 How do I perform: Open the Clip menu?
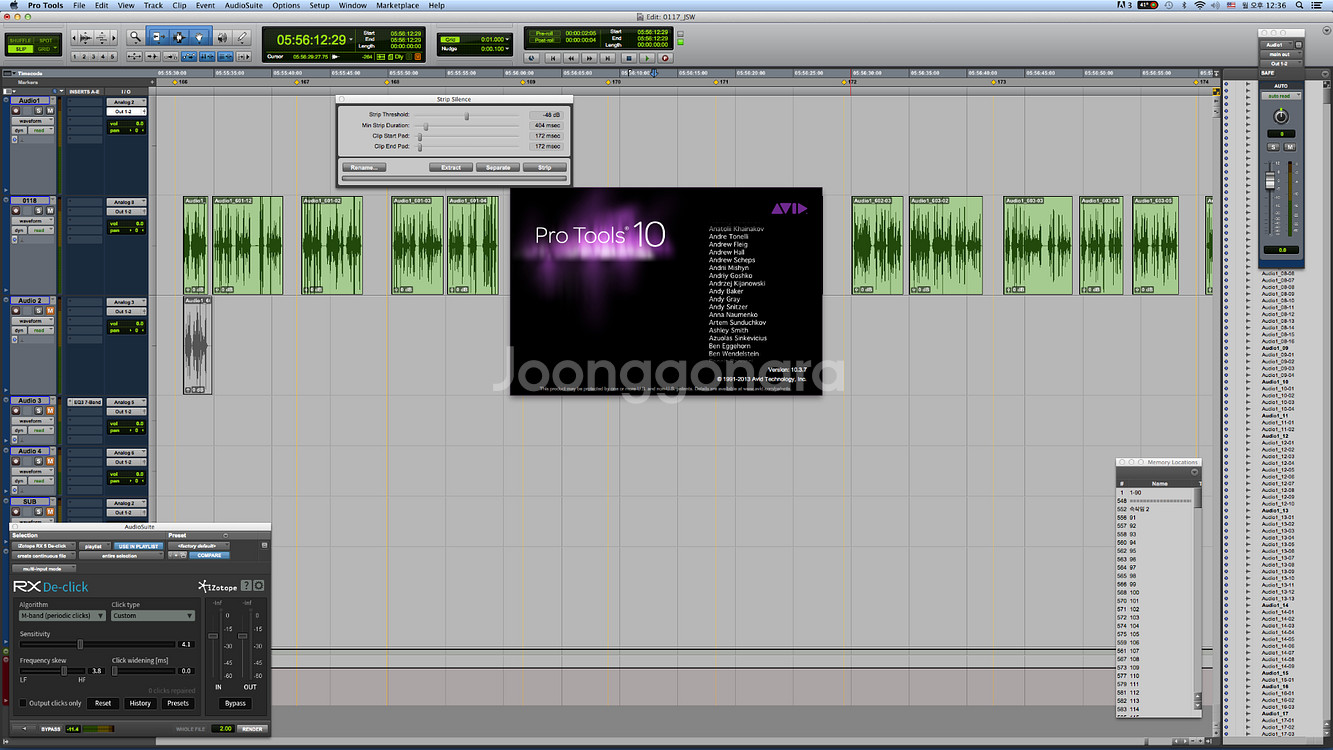click(180, 5)
